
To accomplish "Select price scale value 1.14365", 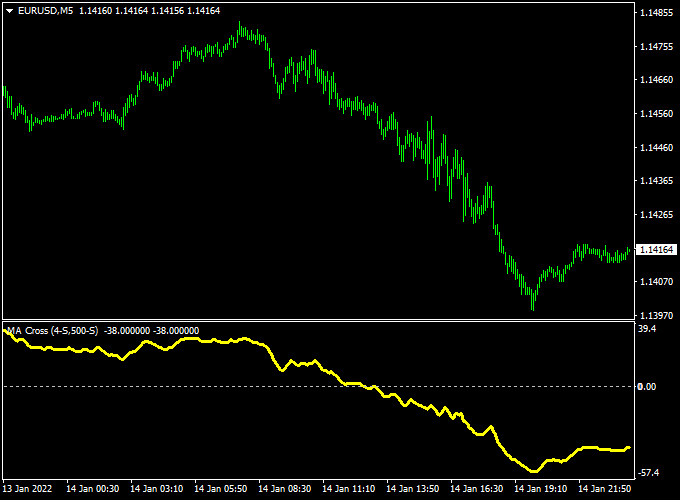I will click(x=657, y=181).
